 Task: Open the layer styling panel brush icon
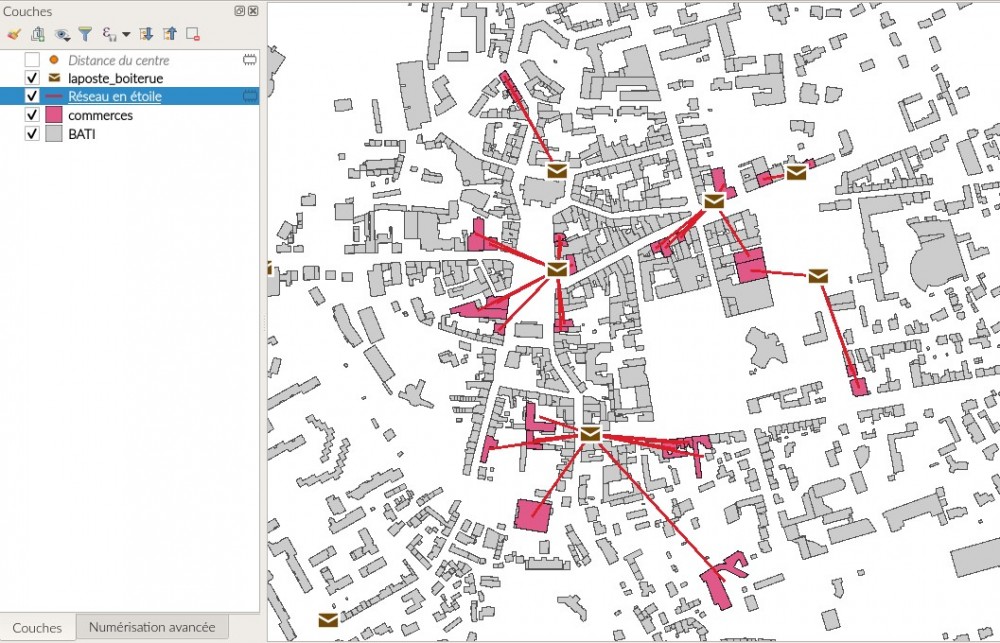click(x=13, y=34)
